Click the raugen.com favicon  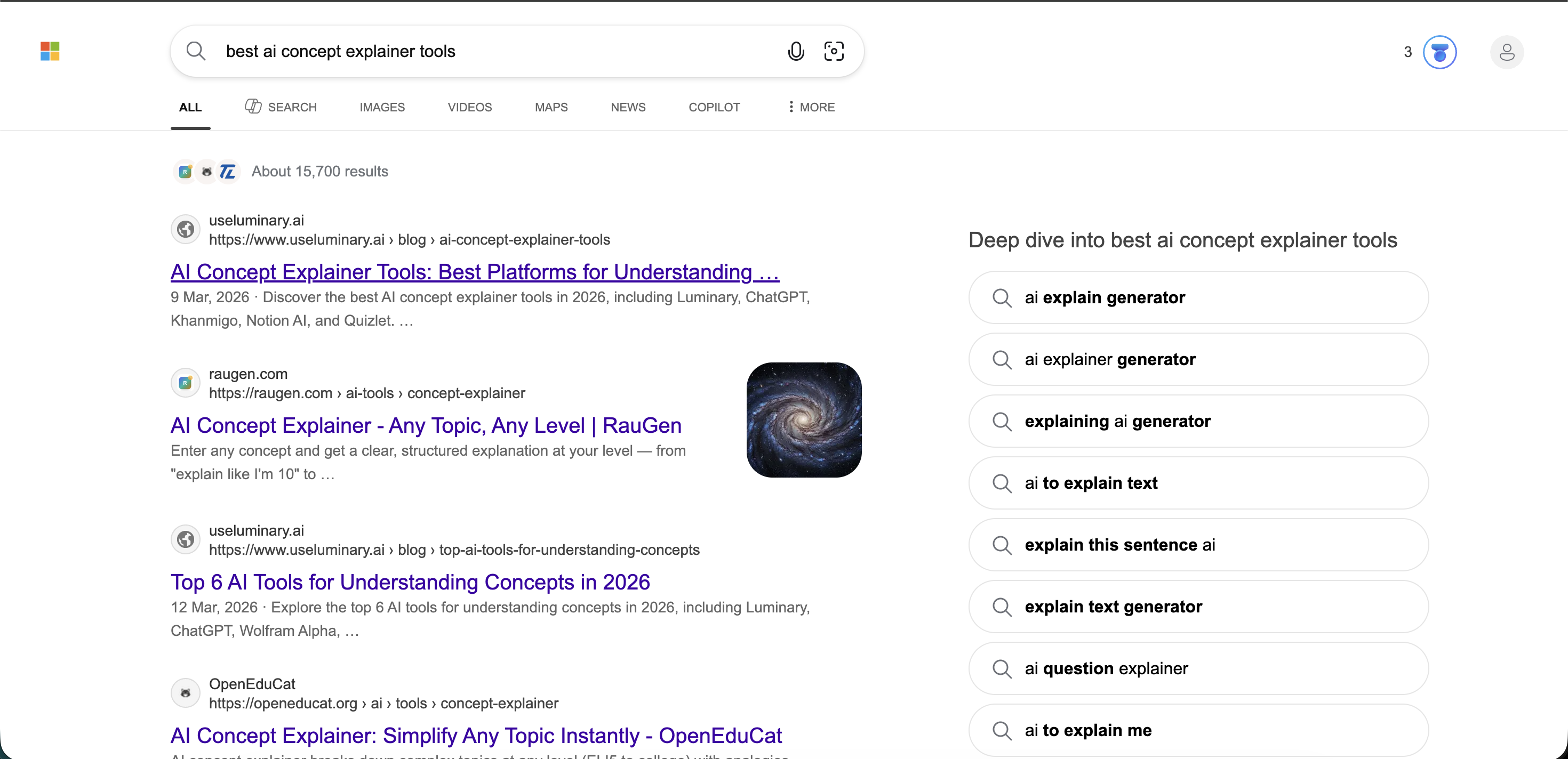[x=185, y=383]
